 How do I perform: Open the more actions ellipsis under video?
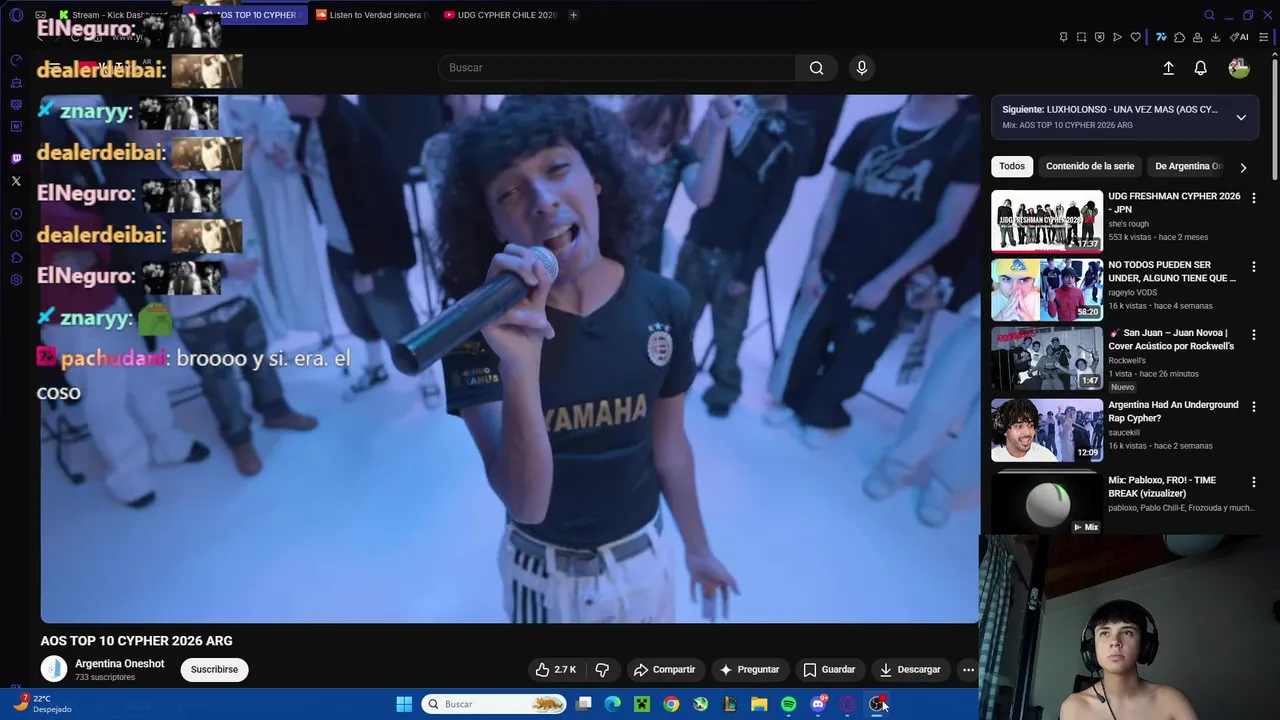click(967, 669)
